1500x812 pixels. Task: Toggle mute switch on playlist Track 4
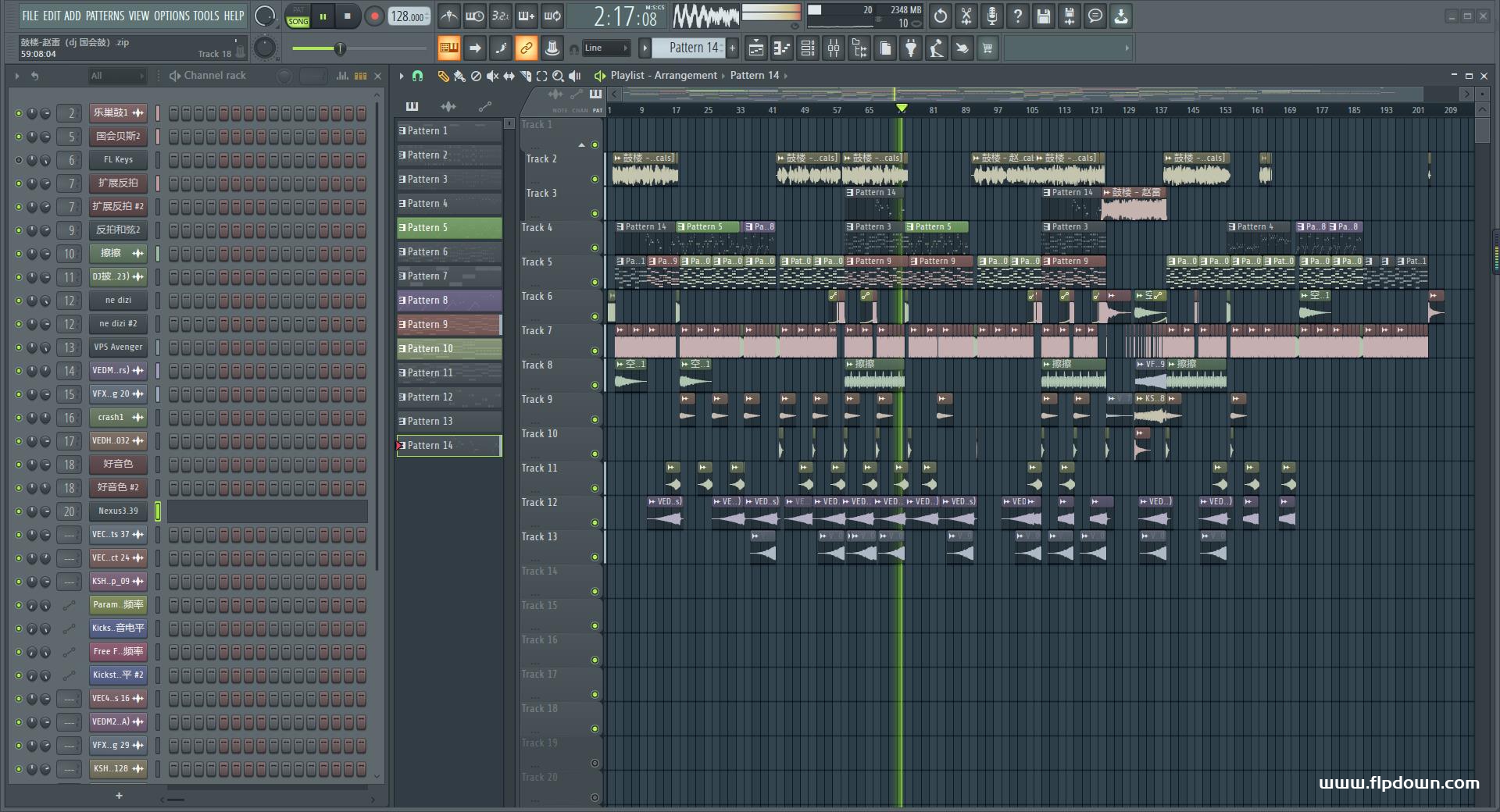595,248
